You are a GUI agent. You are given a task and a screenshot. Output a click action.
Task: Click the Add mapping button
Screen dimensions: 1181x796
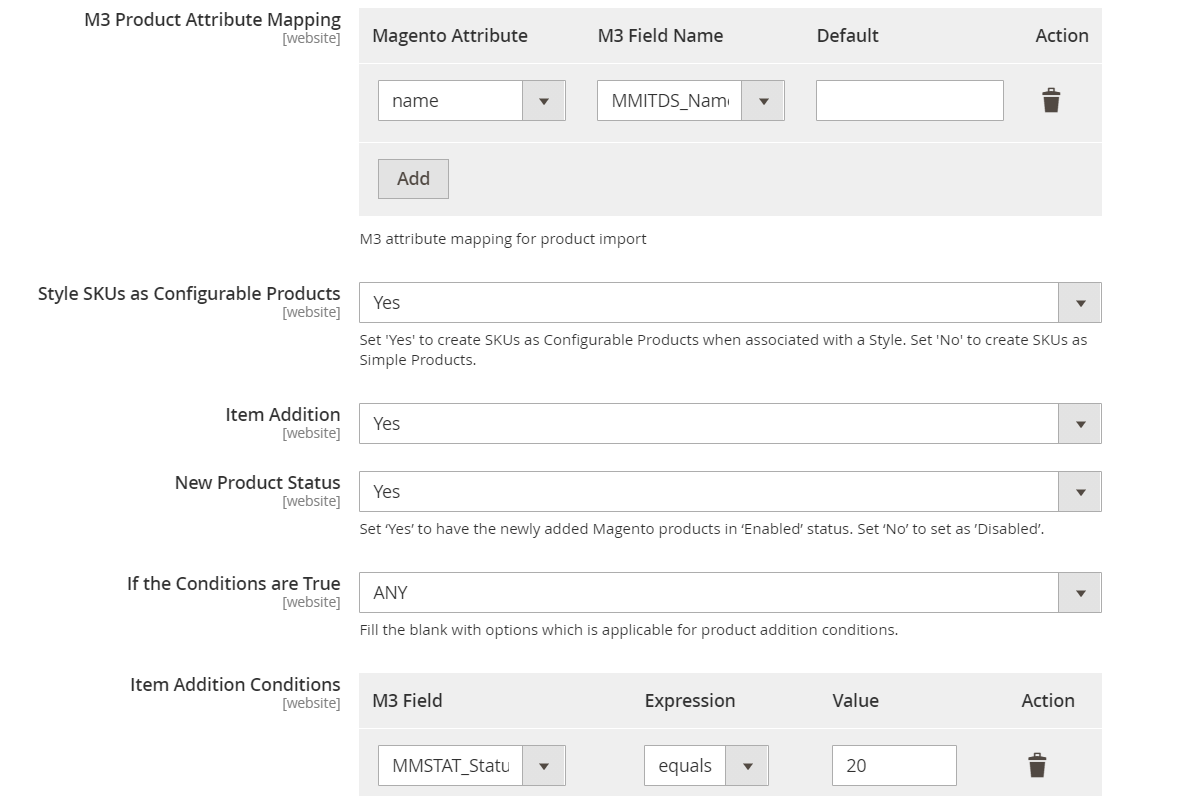[x=413, y=179]
